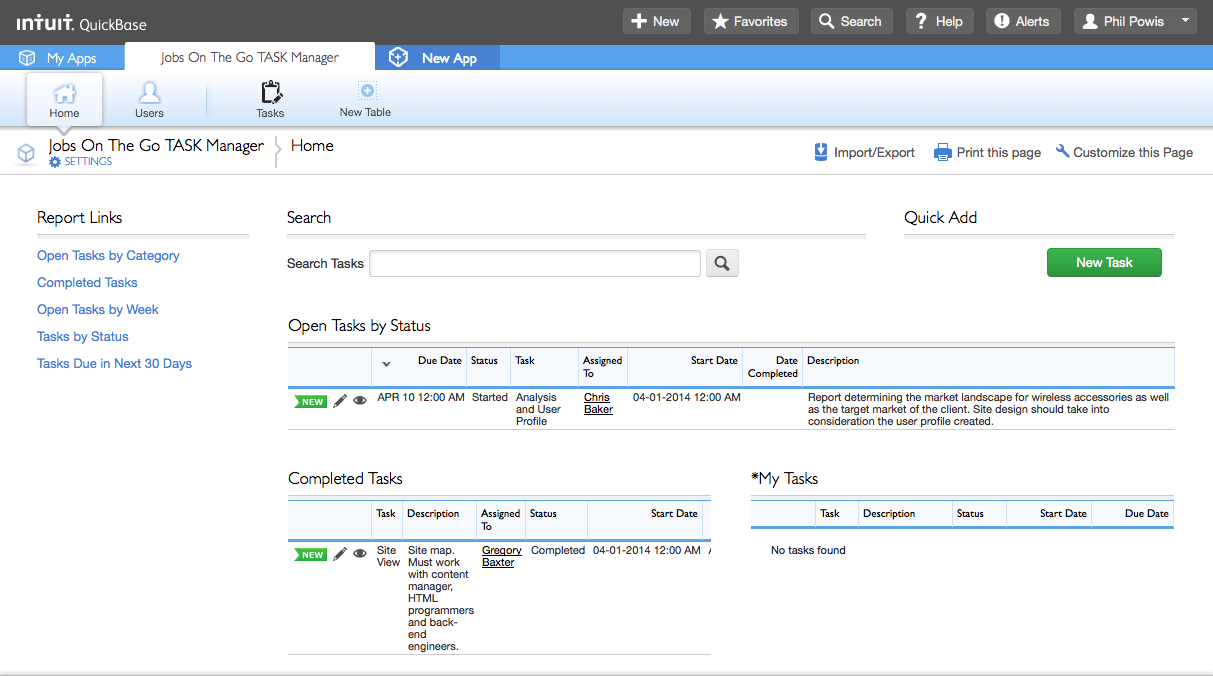The image size is (1213, 676).
Task: Open the Help menu
Action: tap(939, 21)
